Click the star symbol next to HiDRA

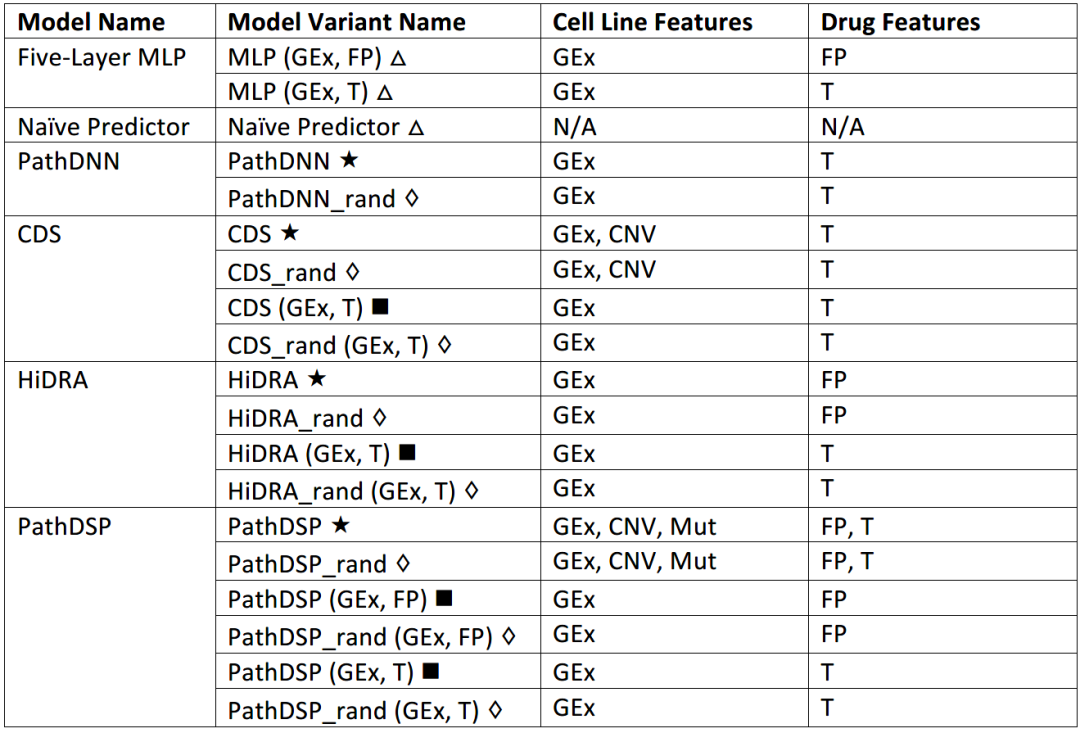[316, 379]
